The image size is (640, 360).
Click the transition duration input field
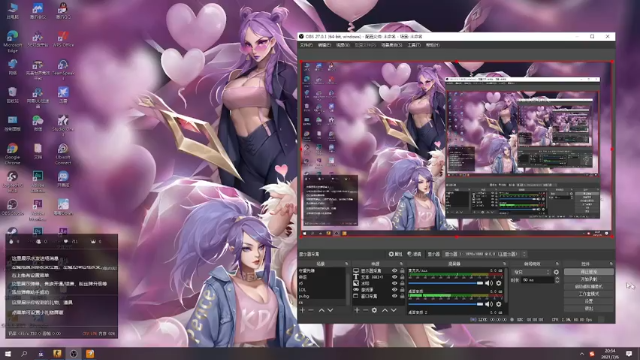[538, 280]
